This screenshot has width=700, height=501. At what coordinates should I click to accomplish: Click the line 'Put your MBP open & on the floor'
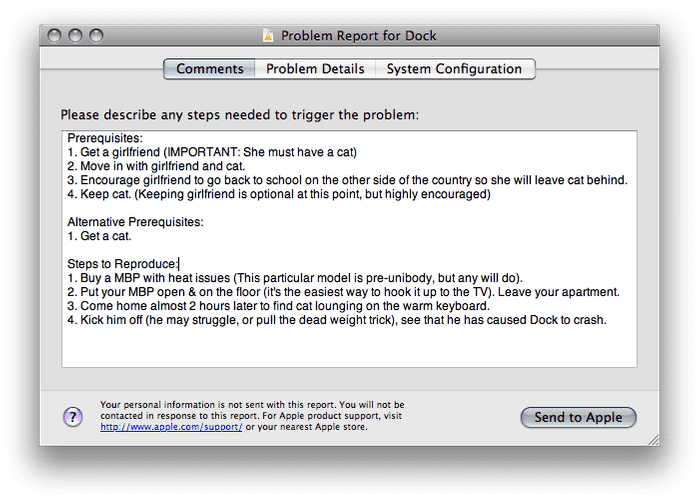(x=343, y=292)
